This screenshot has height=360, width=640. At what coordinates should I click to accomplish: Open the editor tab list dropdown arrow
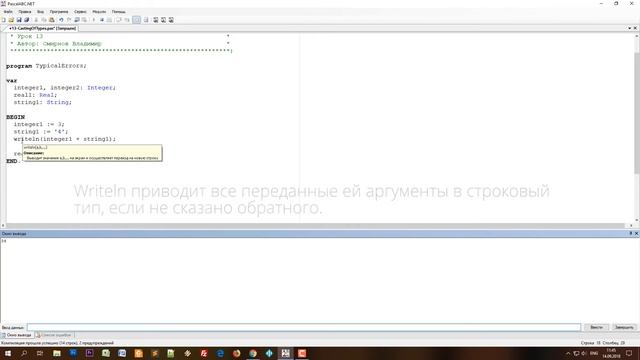(629, 28)
